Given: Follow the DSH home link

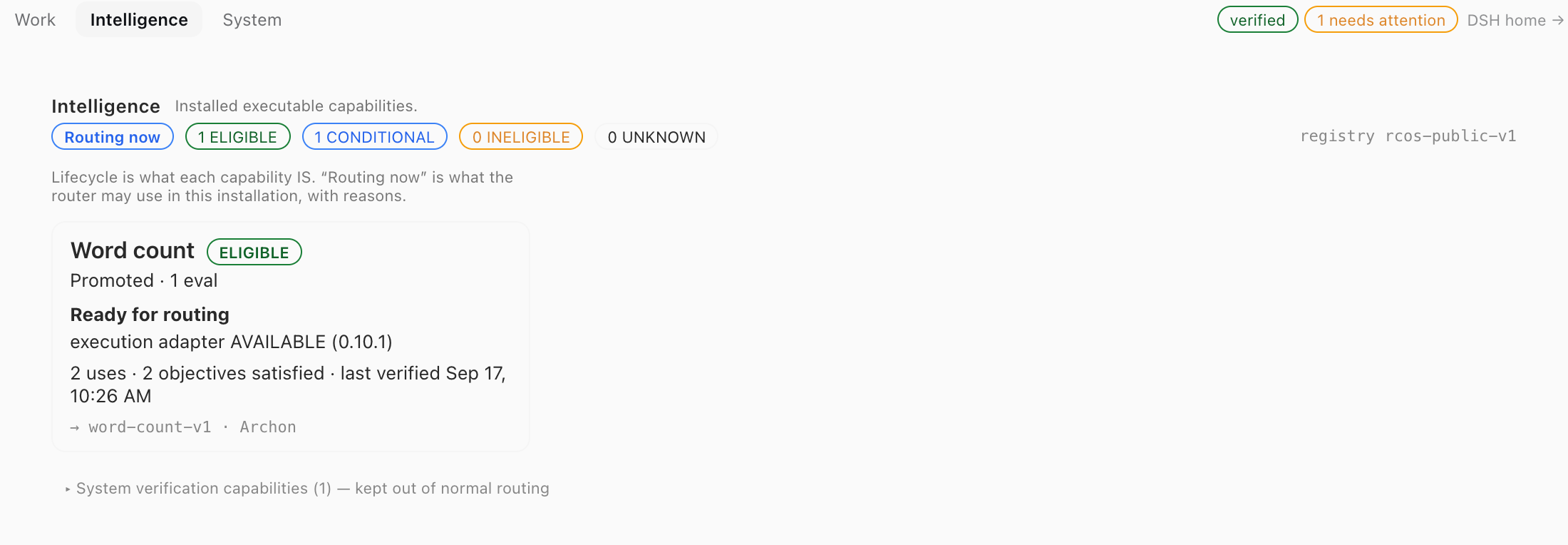Looking at the screenshot, I should [x=1515, y=21].
